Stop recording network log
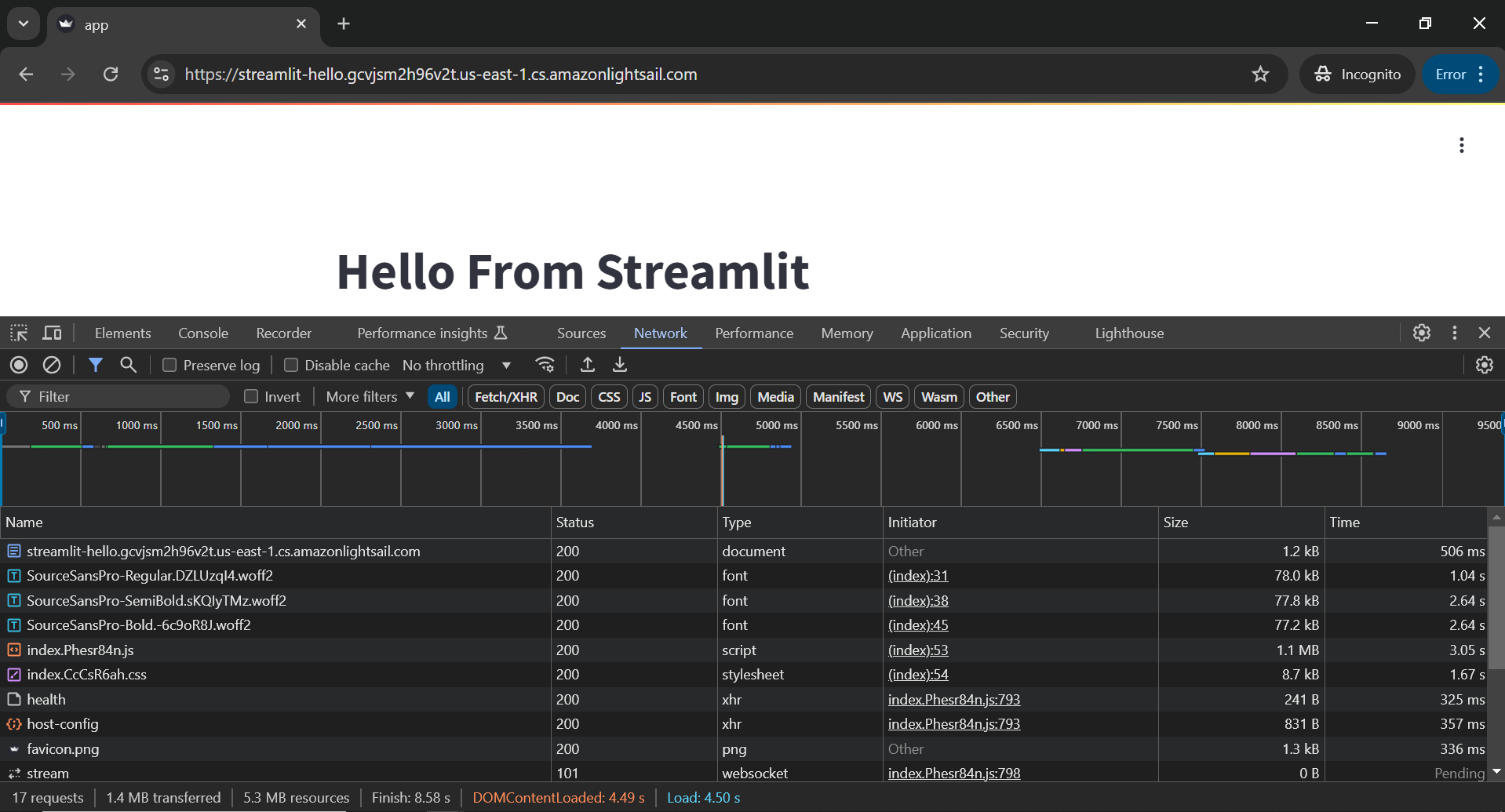 click(x=19, y=365)
